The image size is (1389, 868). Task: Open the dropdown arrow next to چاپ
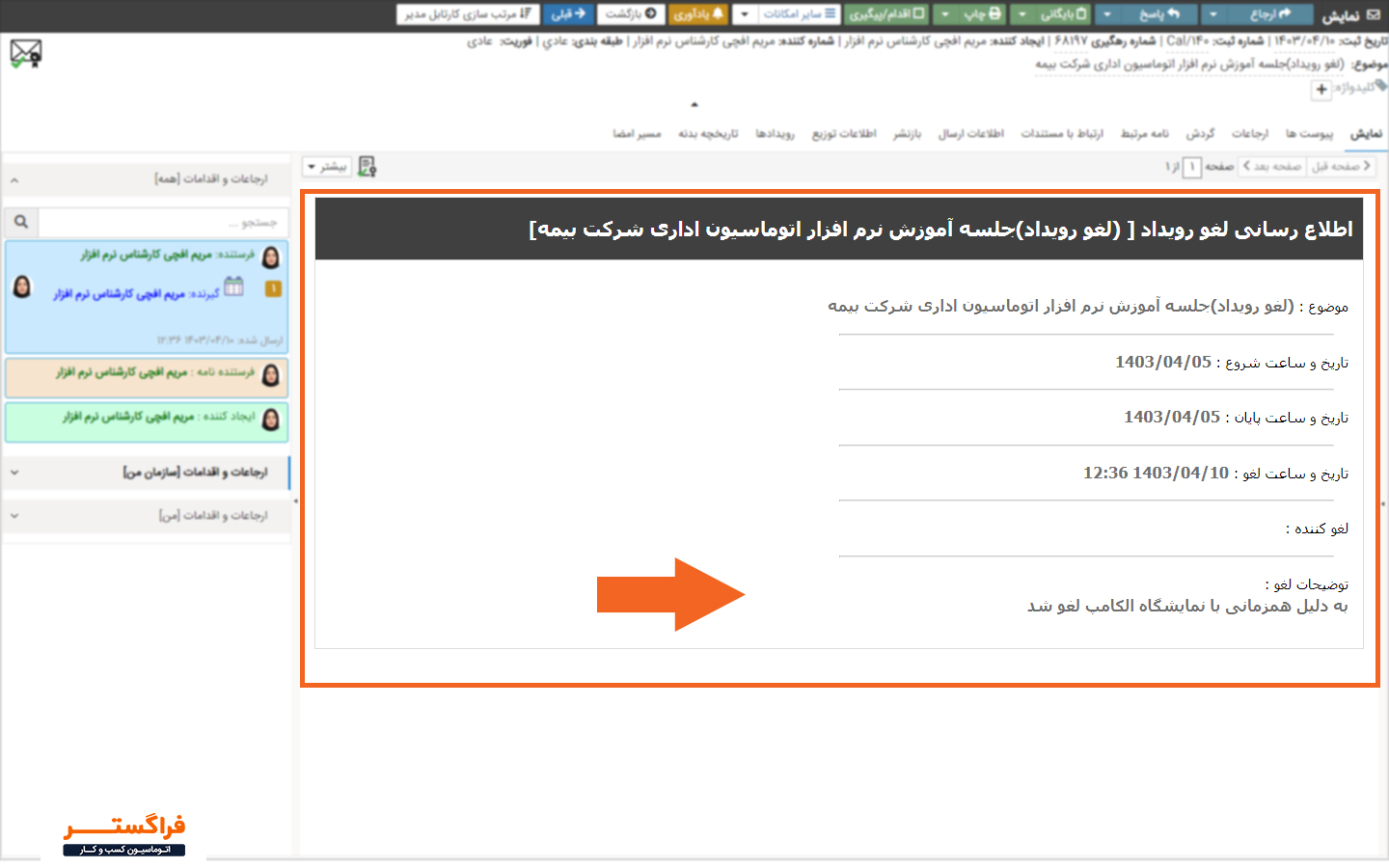[945, 14]
